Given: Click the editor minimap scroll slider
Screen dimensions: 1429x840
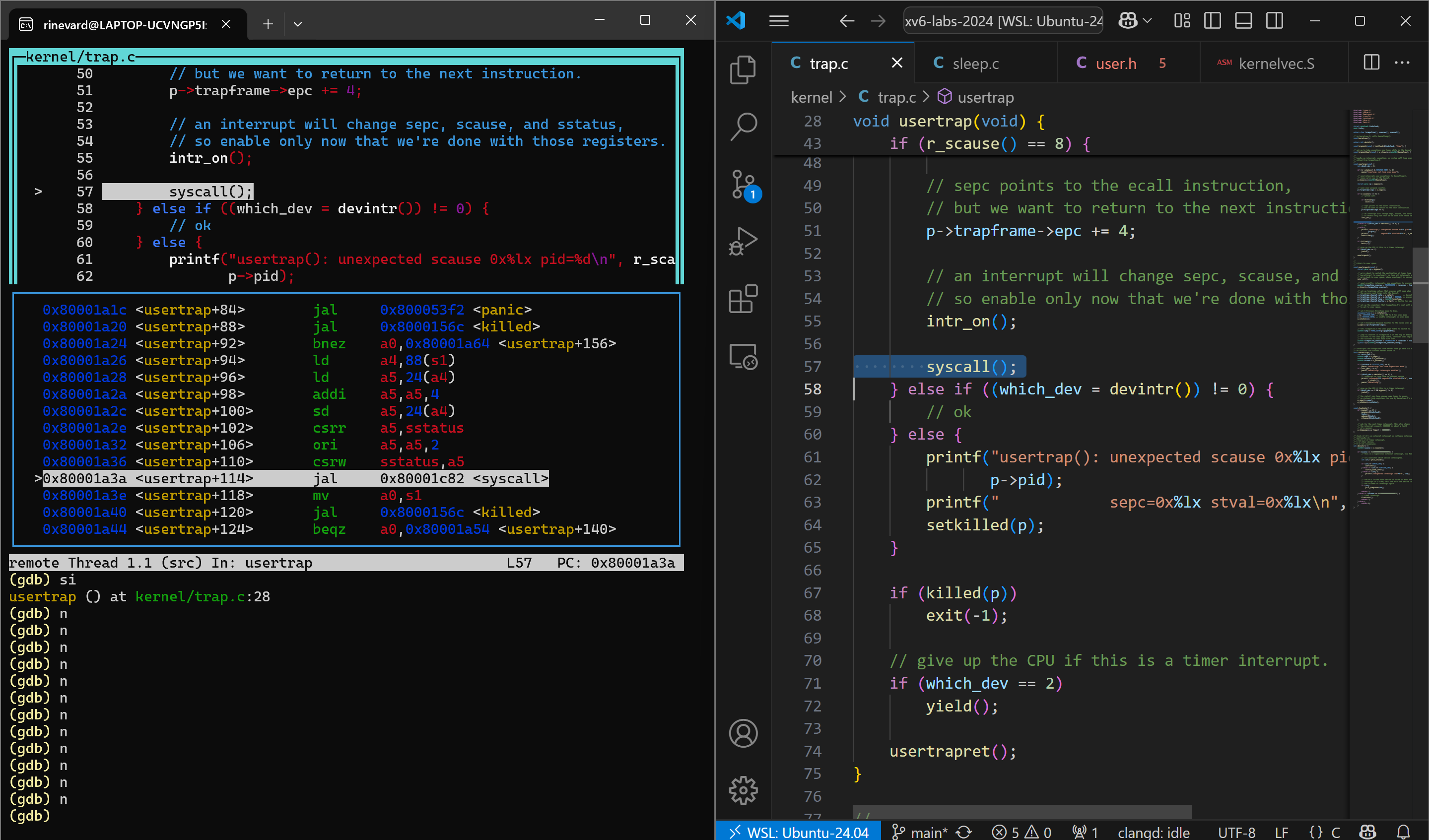Looking at the screenshot, I should point(1420,295).
